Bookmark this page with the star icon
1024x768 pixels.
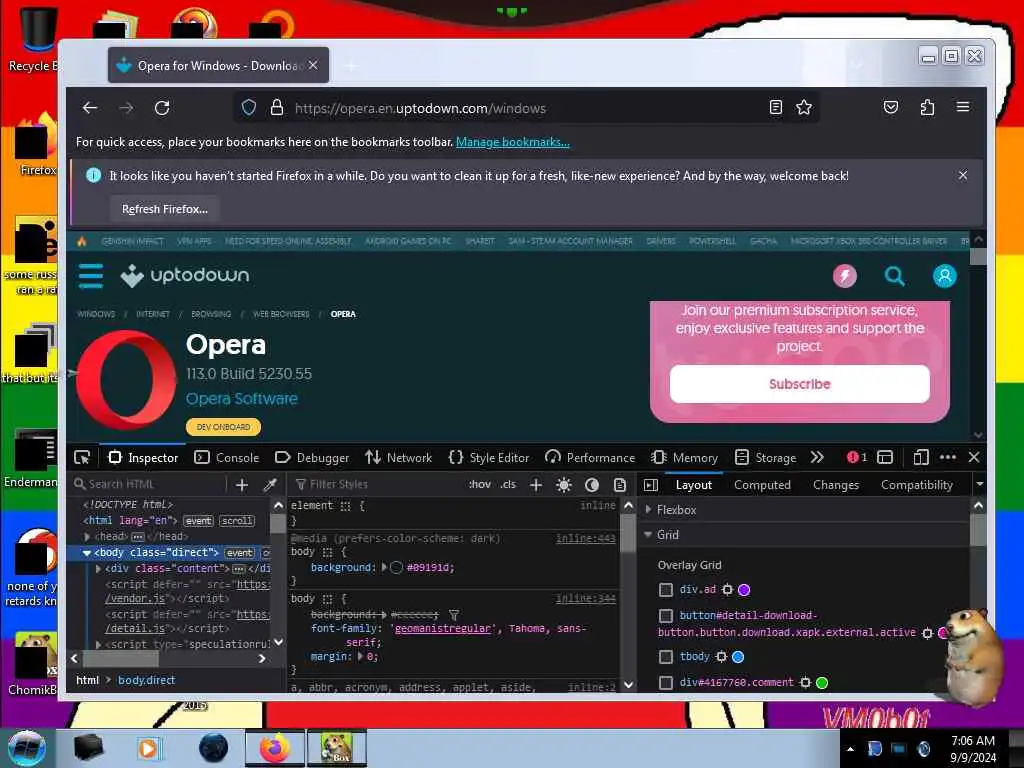click(x=804, y=107)
